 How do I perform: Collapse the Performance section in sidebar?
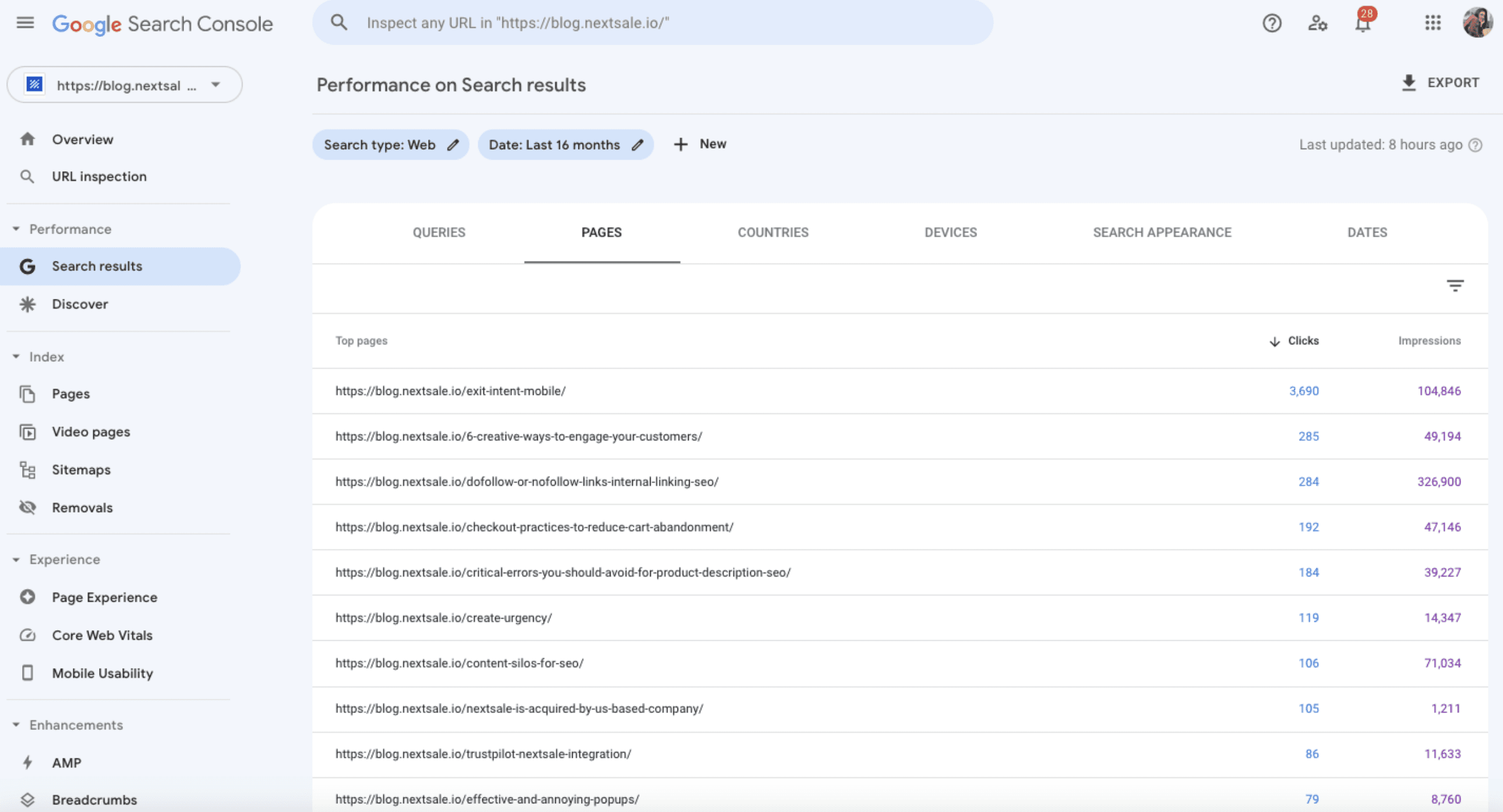tap(16, 228)
